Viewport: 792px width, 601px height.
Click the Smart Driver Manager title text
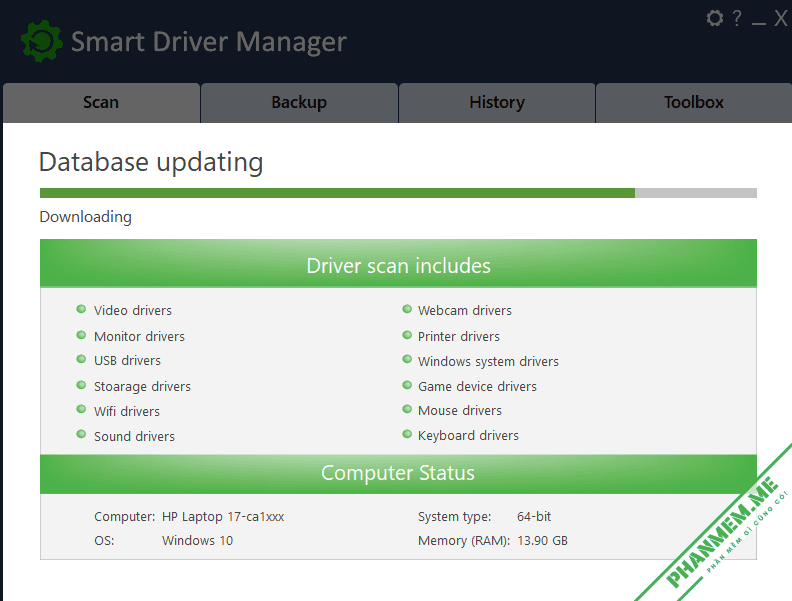pyautogui.click(x=209, y=42)
